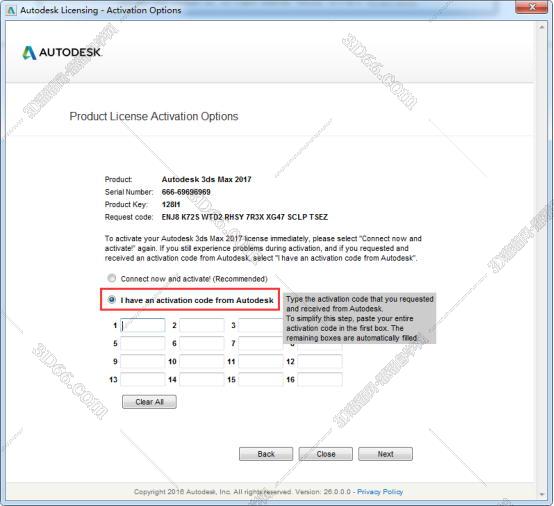The height and width of the screenshot is (506, 554).
Task: Click activation code box 15
Action: pyautogui.click(x=261, y=380)
